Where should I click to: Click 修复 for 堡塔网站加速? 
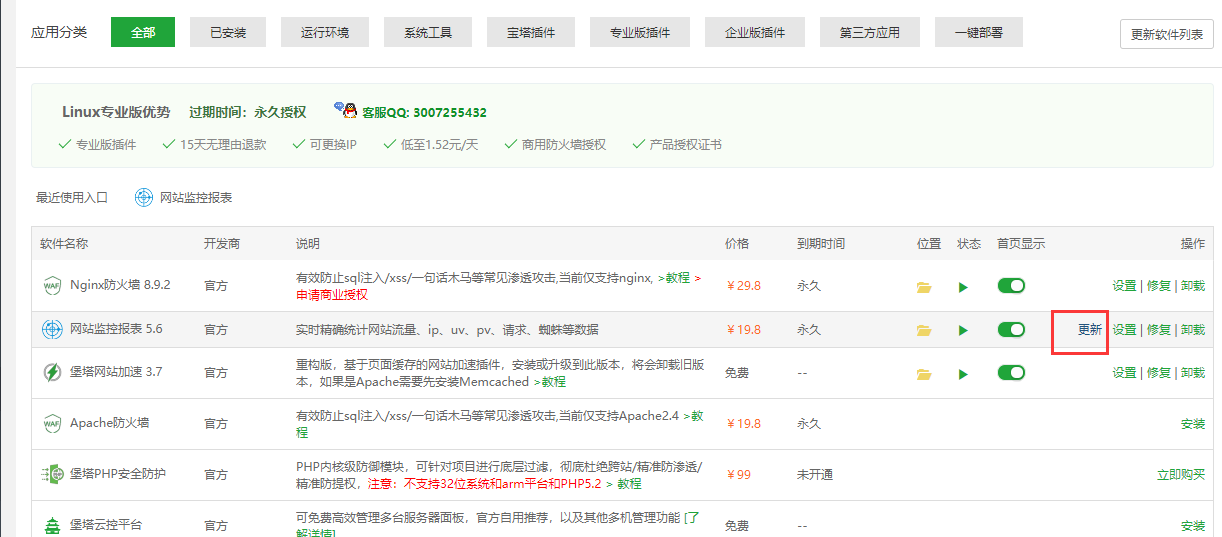tap(1158, 373)
